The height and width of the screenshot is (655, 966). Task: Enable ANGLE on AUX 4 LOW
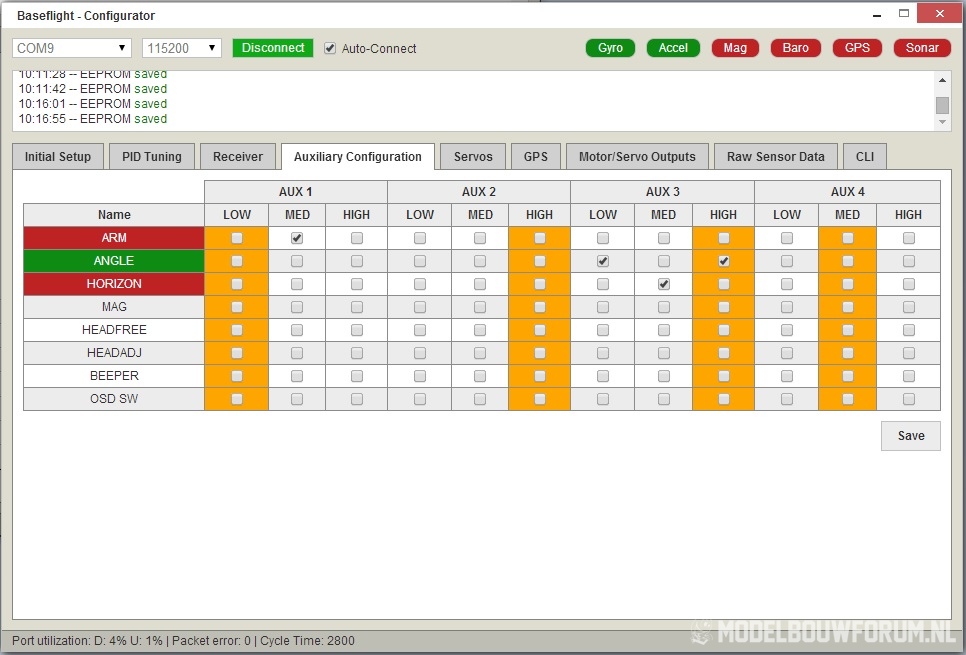787,261
